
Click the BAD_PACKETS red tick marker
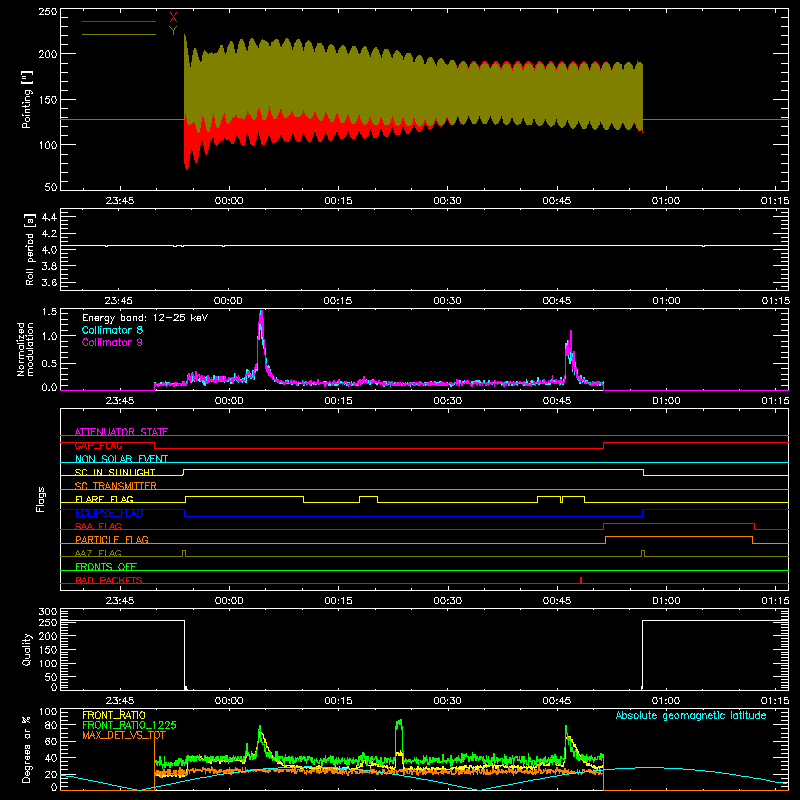coord(581,580)
